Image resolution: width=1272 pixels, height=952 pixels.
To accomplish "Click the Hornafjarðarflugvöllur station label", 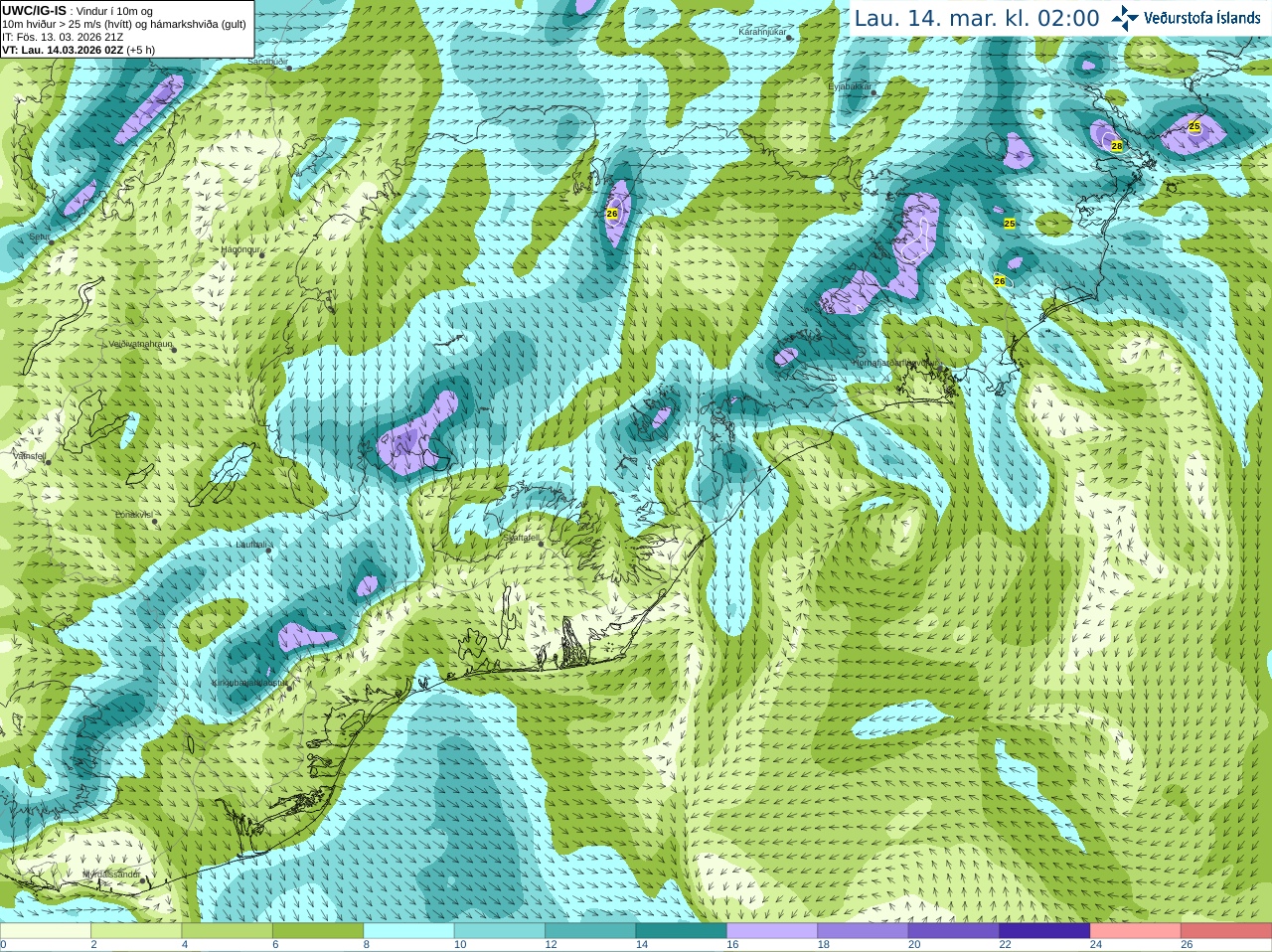I will (894, 363).
